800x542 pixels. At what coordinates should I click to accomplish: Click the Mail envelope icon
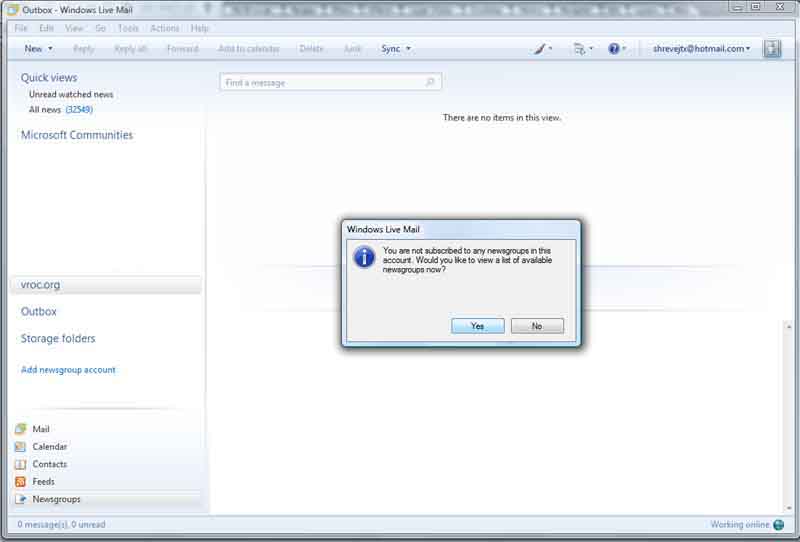pos(20,429)
